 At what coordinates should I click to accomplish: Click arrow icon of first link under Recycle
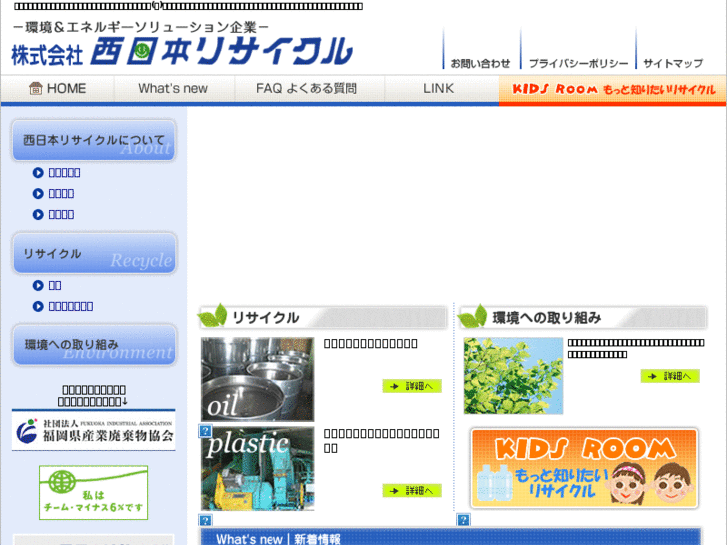tap(38, 285)
